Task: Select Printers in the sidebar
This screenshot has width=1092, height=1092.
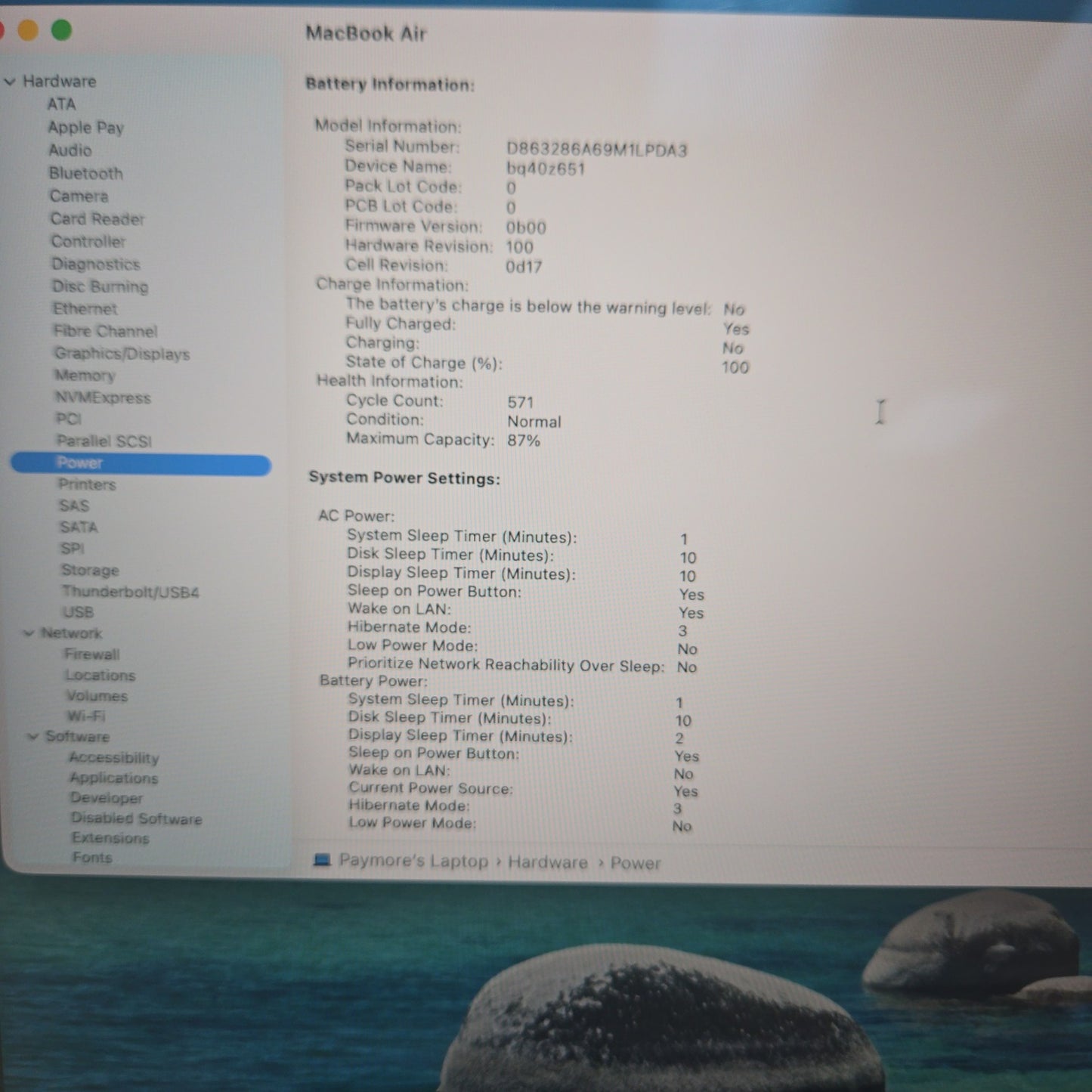Action: click(87, 484)
